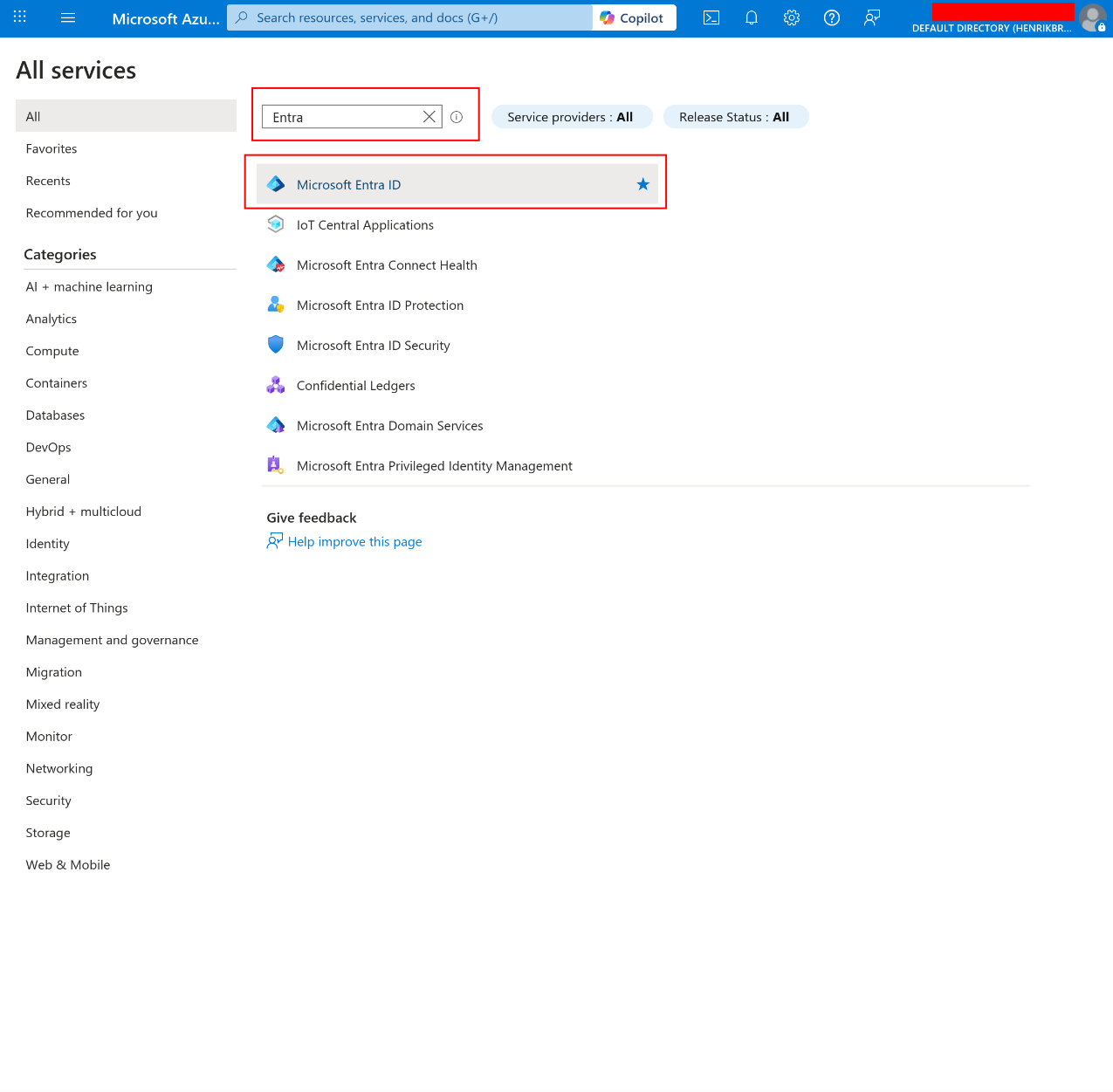Open the Cloud Shell terminal
The width and height of the screenshot is (1113, 1092).
711,17
